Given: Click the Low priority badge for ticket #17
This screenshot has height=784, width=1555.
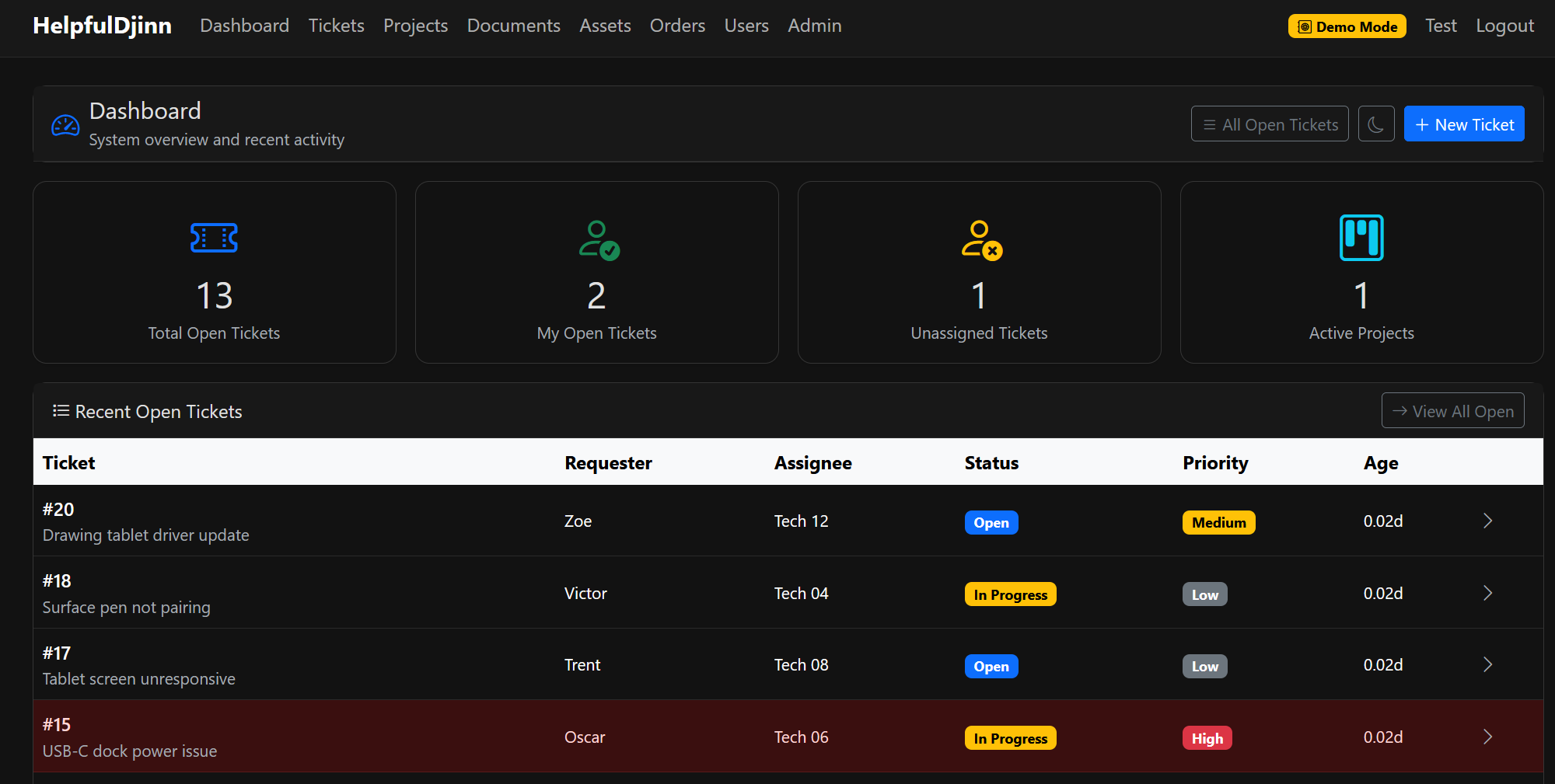Looking at the screenshot, I should [x=1204, y=667].
